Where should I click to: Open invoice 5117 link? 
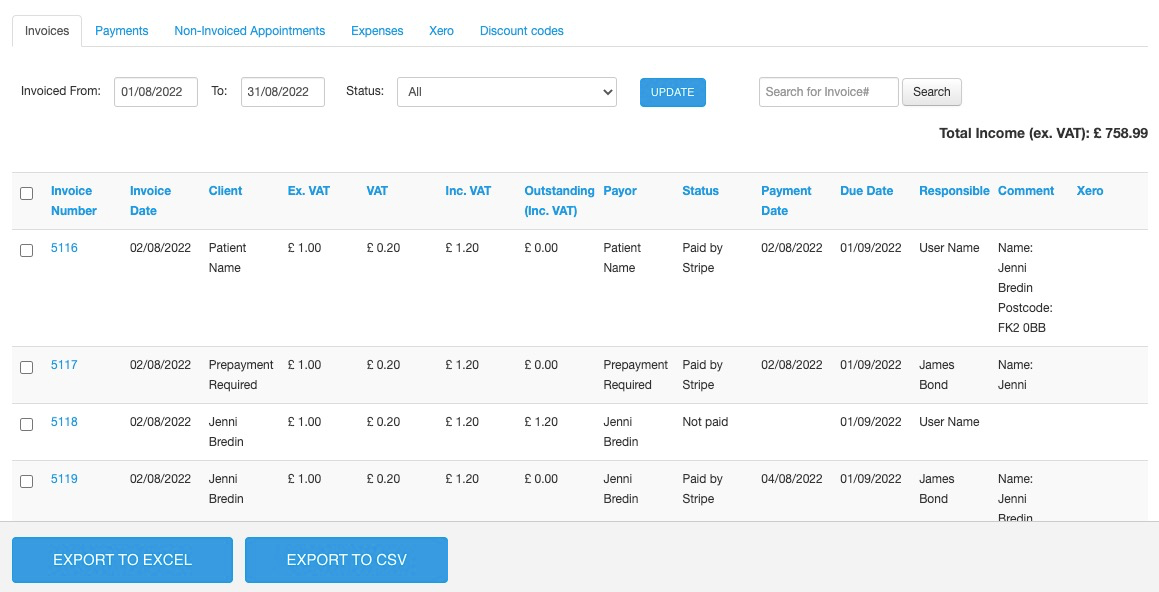(x=64, y=364)
